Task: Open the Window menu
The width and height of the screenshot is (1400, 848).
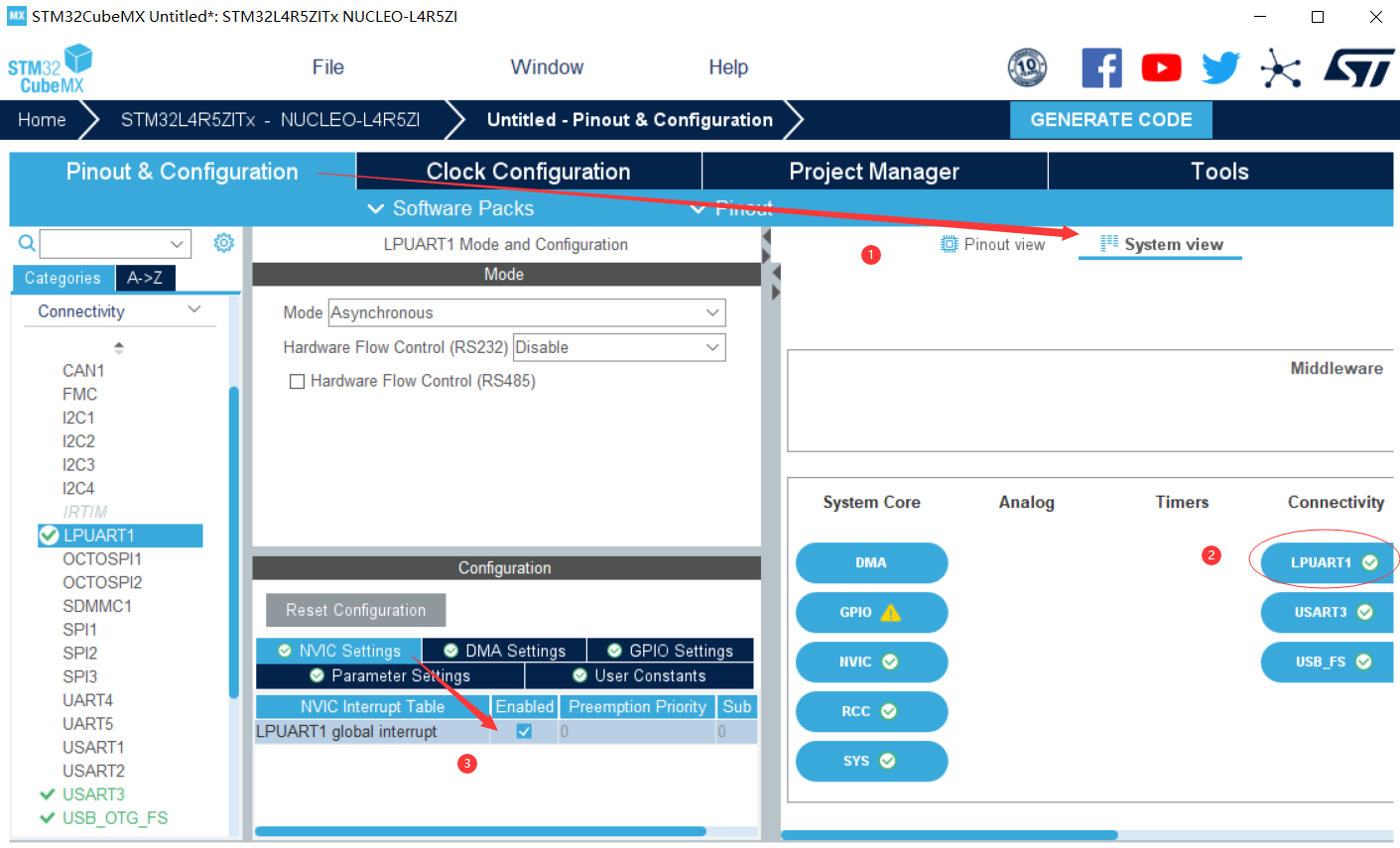Action: click(x=547, y=67)
